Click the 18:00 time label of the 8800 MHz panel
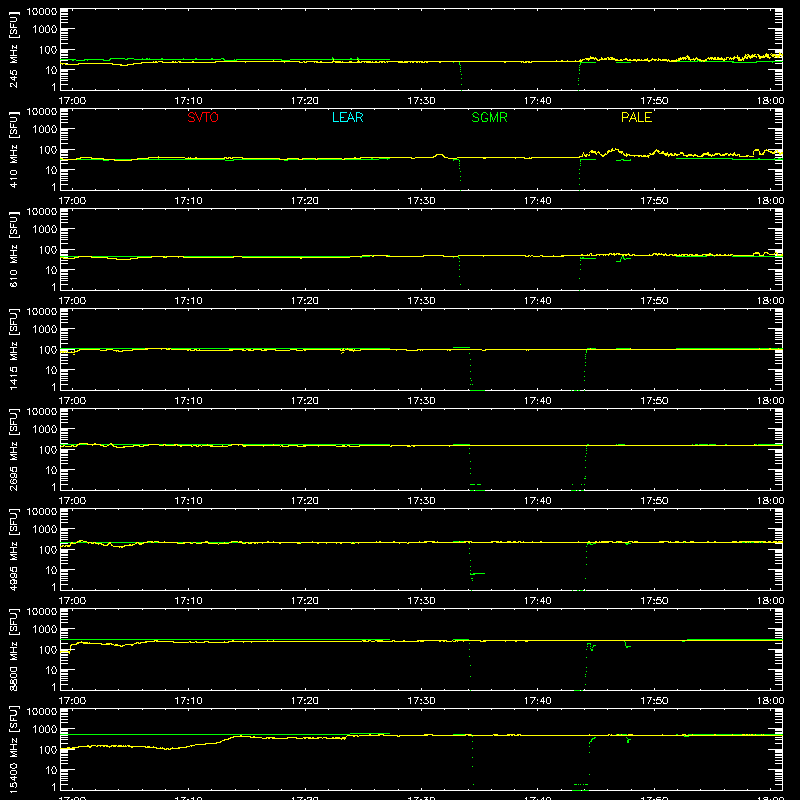Screen dimensions: 800x800 point(770,701)
